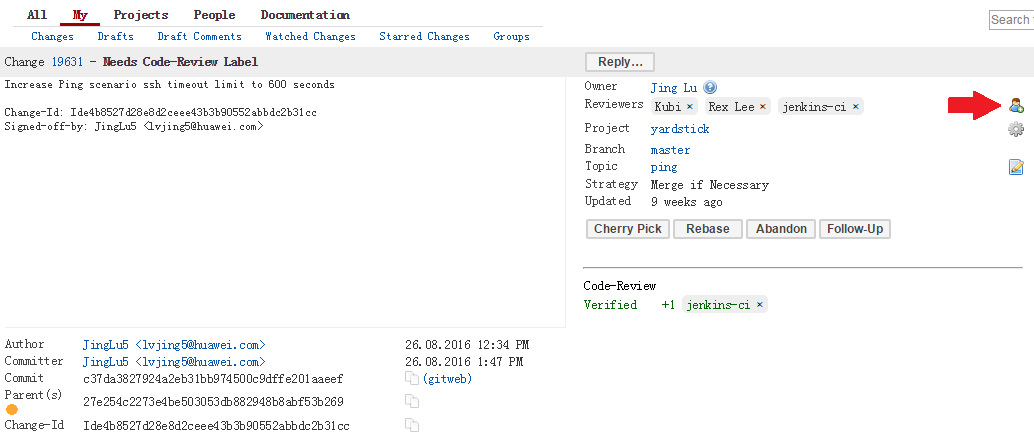This screenshot has width=1034, height=436.
Task: Focus the Search input field
Action: tap(1011, 20)
